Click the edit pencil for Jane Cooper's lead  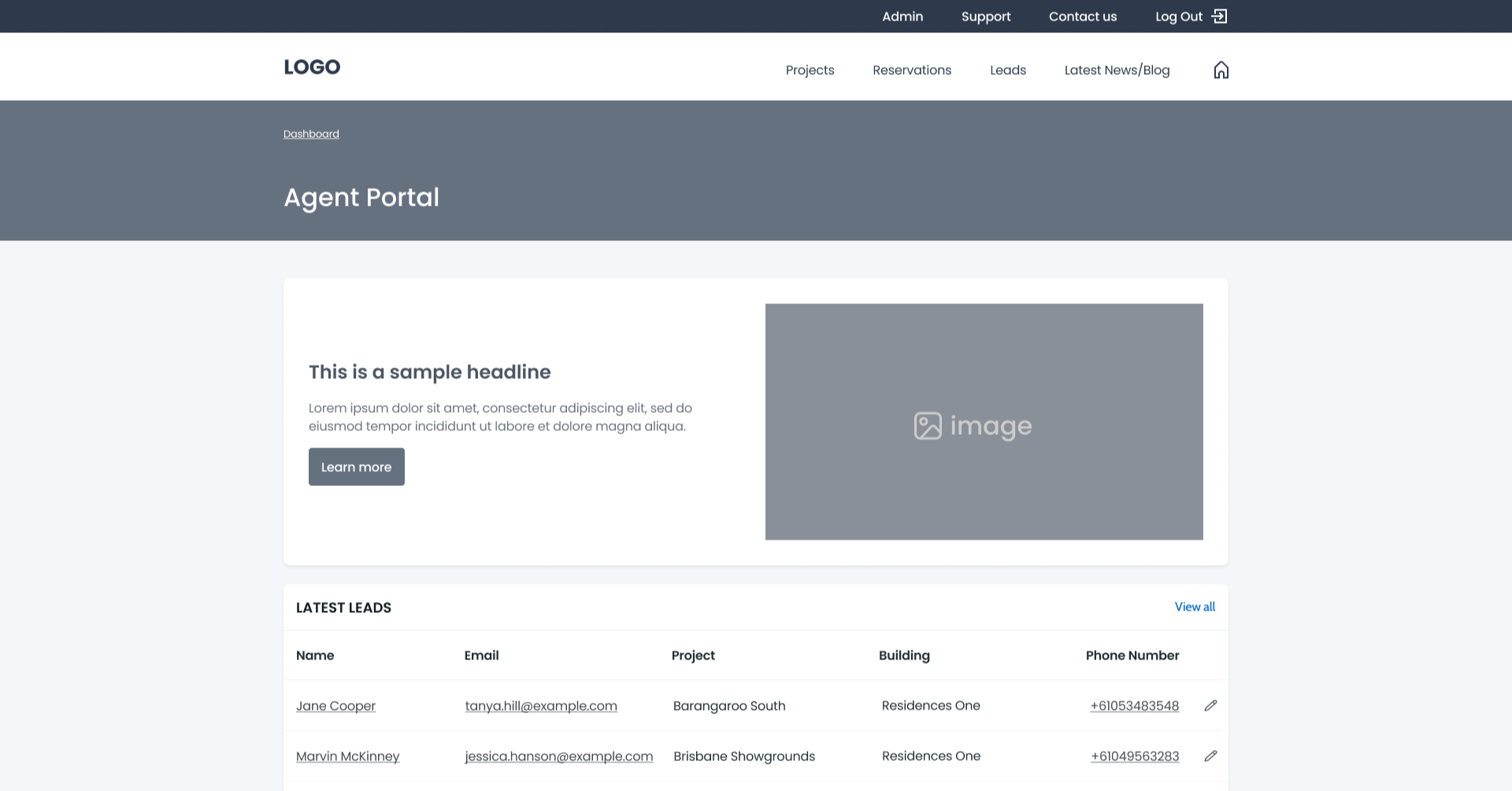pos(1210,706)
